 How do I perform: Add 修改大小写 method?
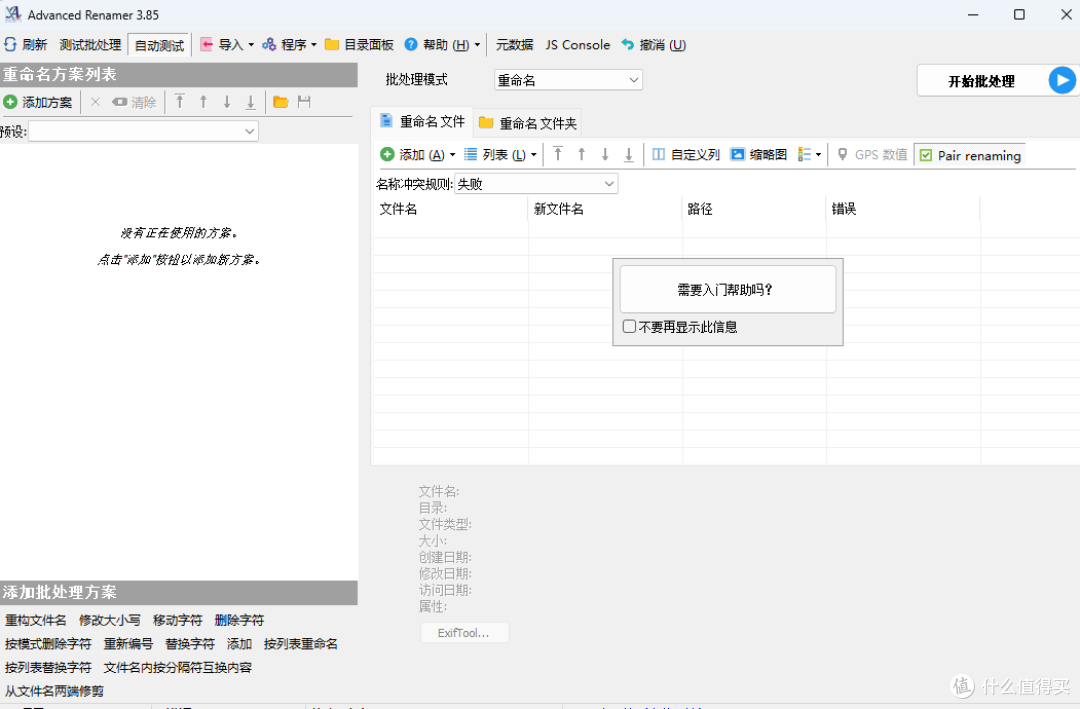pyautogui.click(x=110, y=620)
